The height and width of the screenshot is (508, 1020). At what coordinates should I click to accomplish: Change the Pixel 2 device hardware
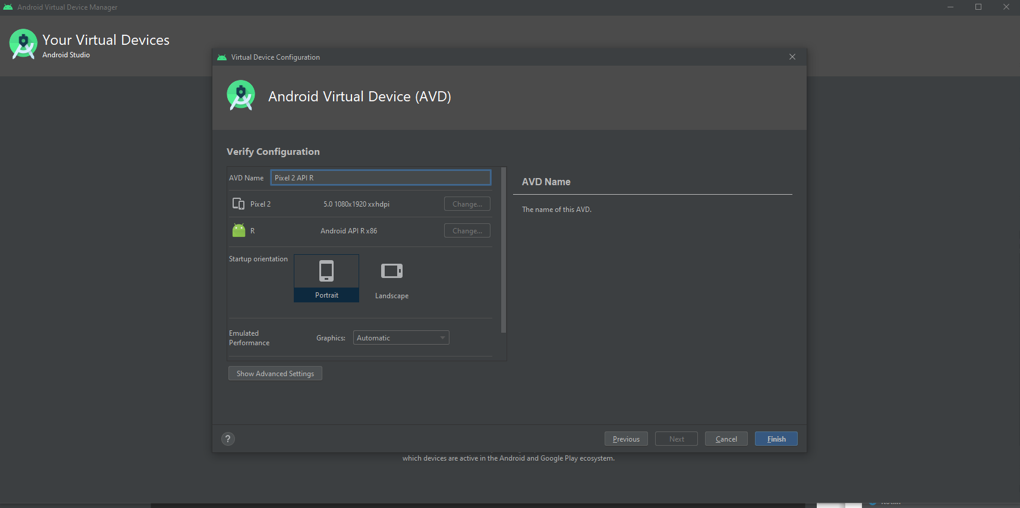[x=467, y=204]
